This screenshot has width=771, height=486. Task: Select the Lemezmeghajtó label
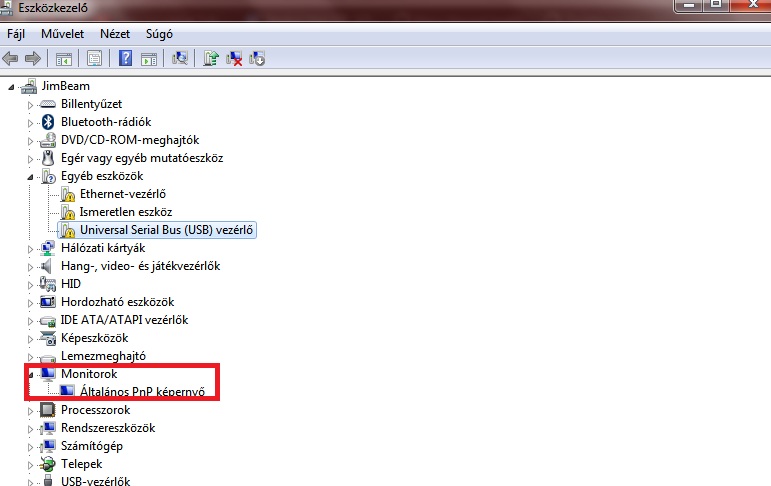[x=103, y=356]
